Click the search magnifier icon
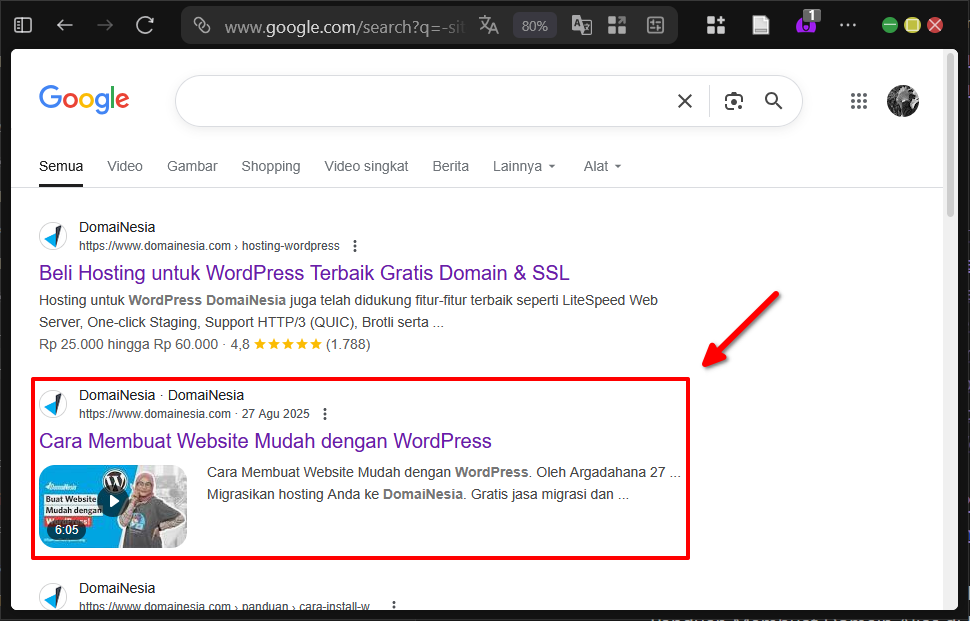Viewport: 970px width, 621px height. pyautogui.click(x=772, y=101)
